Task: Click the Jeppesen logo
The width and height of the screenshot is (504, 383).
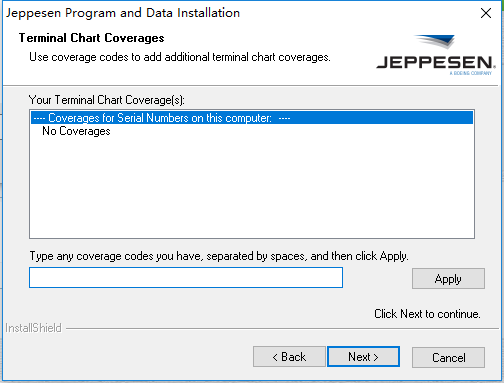Action: click(x=436, y=55)
